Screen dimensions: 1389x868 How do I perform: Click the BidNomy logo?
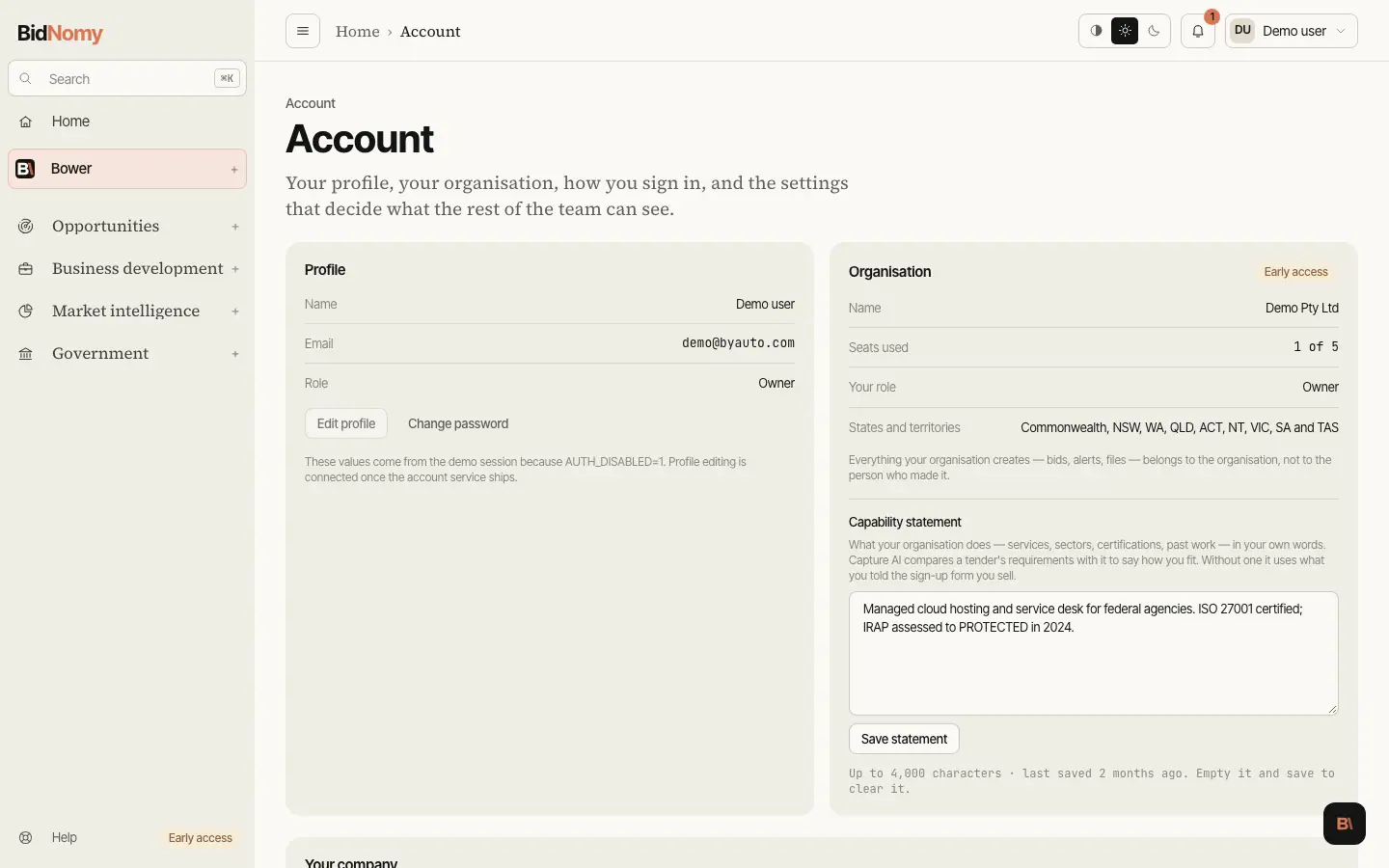60,33
